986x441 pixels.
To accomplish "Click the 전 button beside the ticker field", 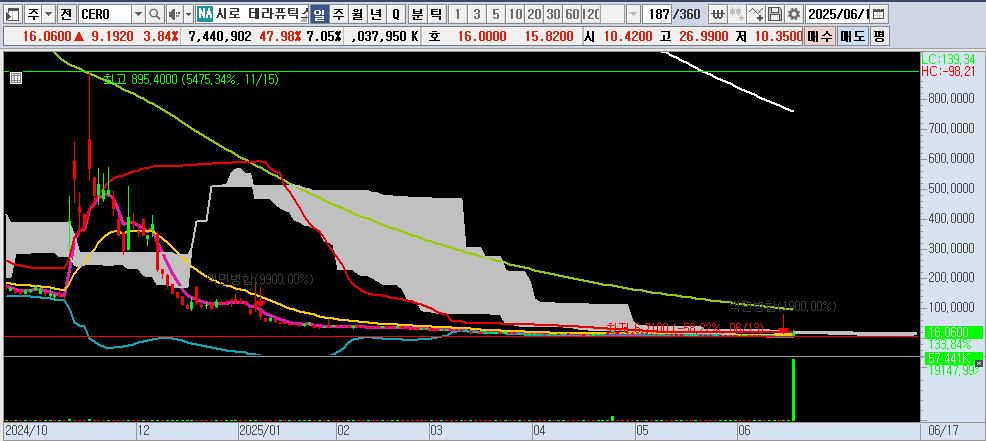I will [67, 13].
